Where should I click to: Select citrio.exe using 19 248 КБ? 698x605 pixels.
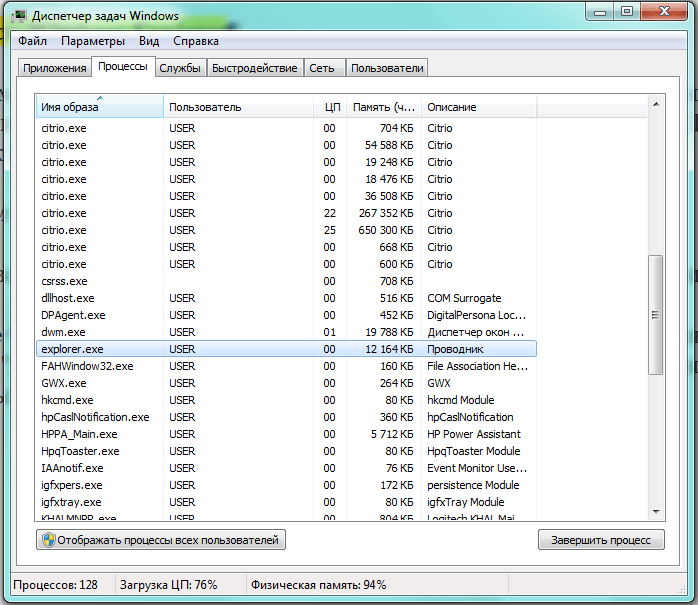click(x=286, y=162)
